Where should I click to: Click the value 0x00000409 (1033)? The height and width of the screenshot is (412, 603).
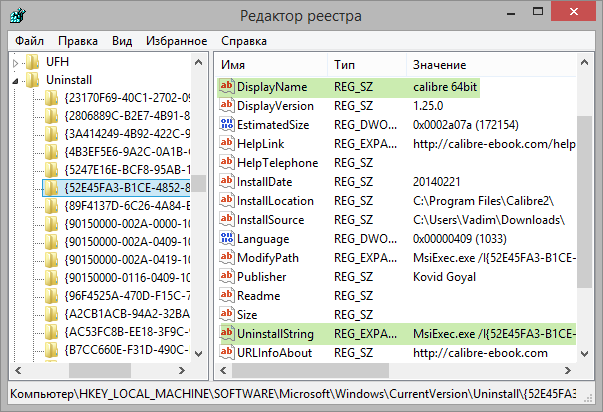(x=460, y=239)
